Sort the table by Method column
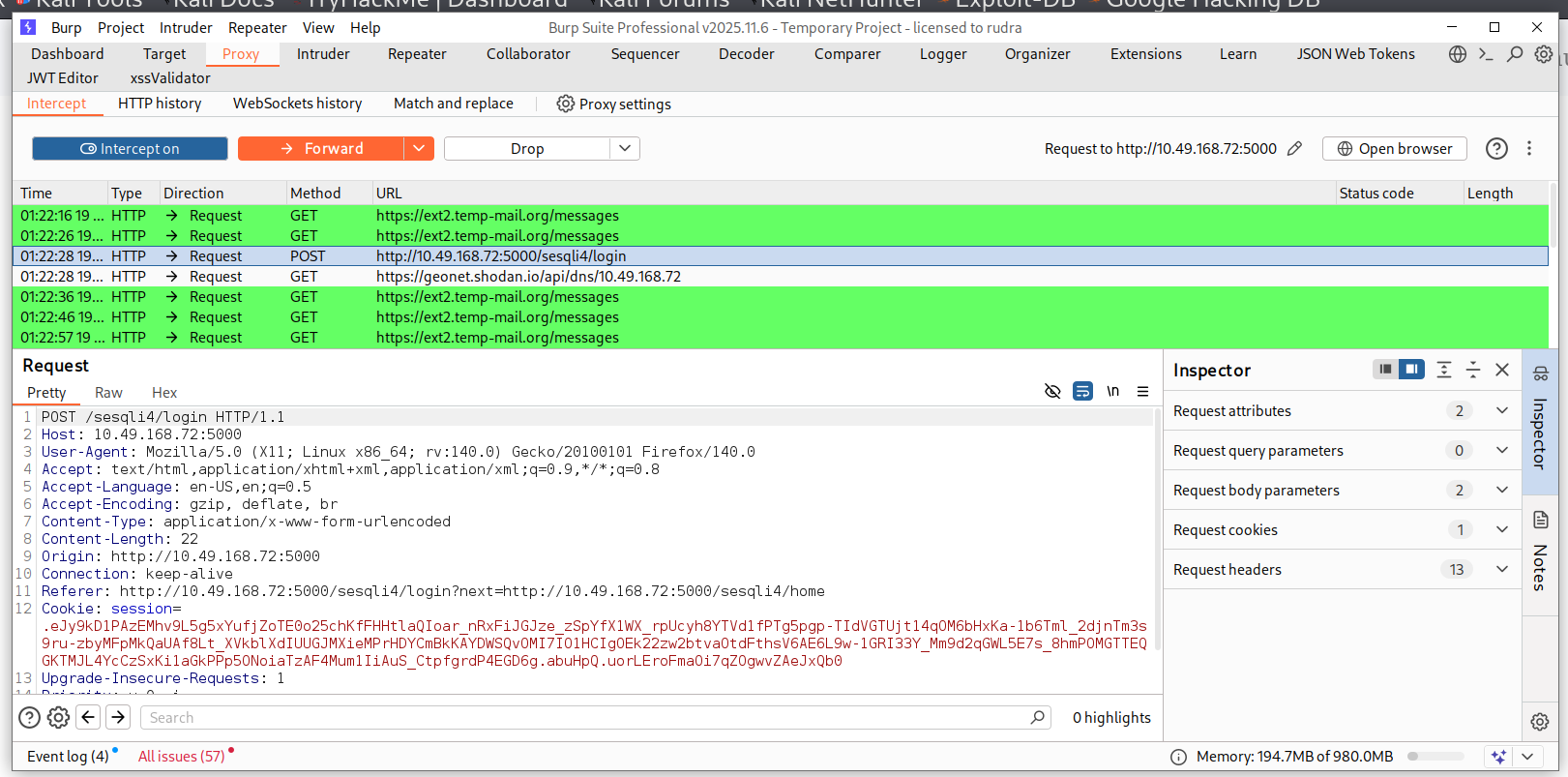The height and width of the screenshot is (777, 1568). tap(329, 193)
